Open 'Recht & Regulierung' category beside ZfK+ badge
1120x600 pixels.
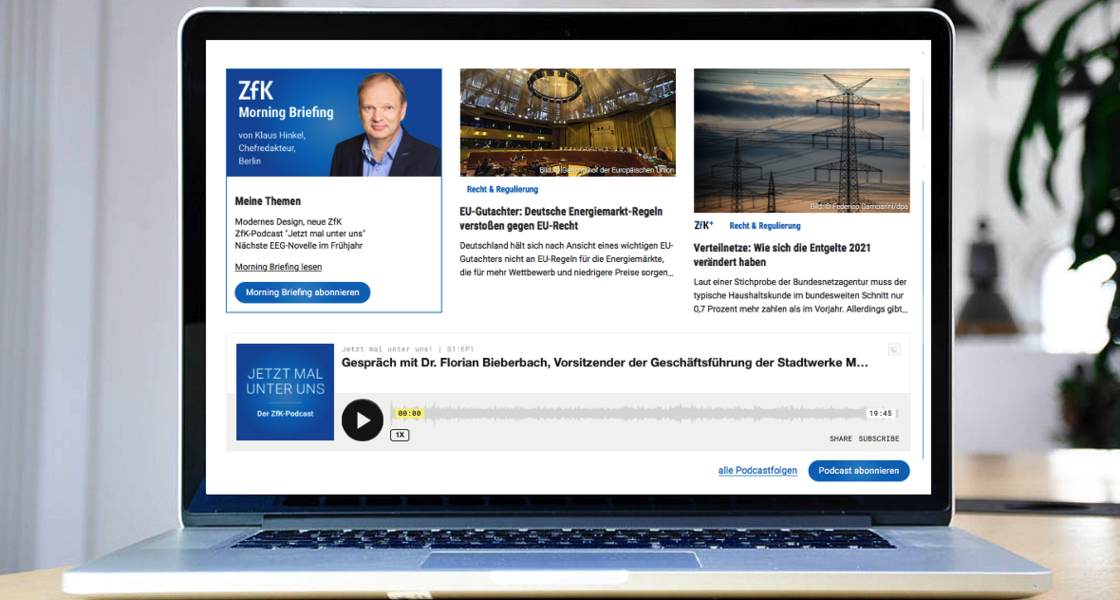pyautogui.click(x=764, y=226)
